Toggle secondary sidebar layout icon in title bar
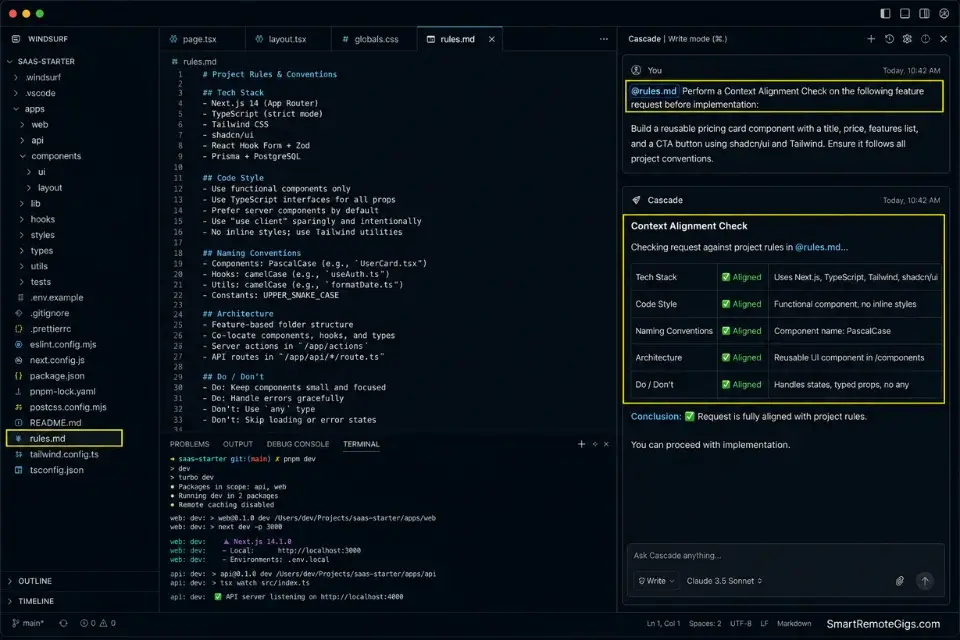Viewport: 960px width, 640px height. (924, 13)
